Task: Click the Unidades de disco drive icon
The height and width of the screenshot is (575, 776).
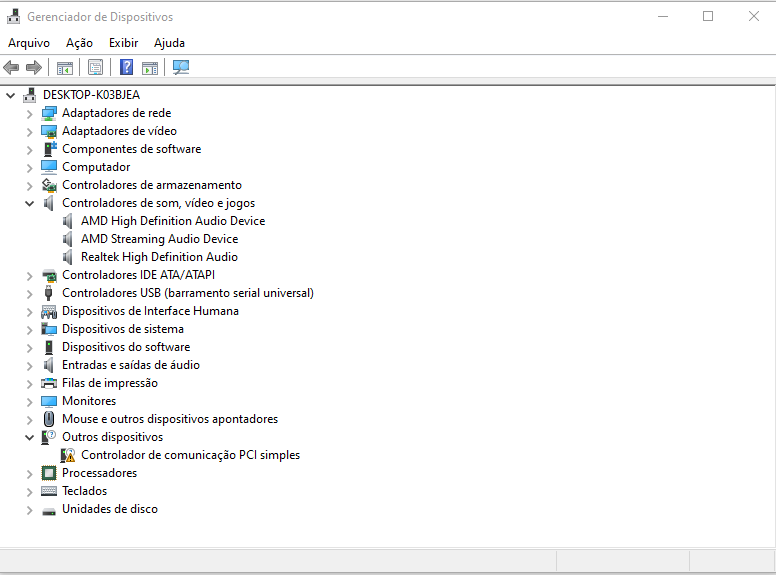Action: (49, 511)
